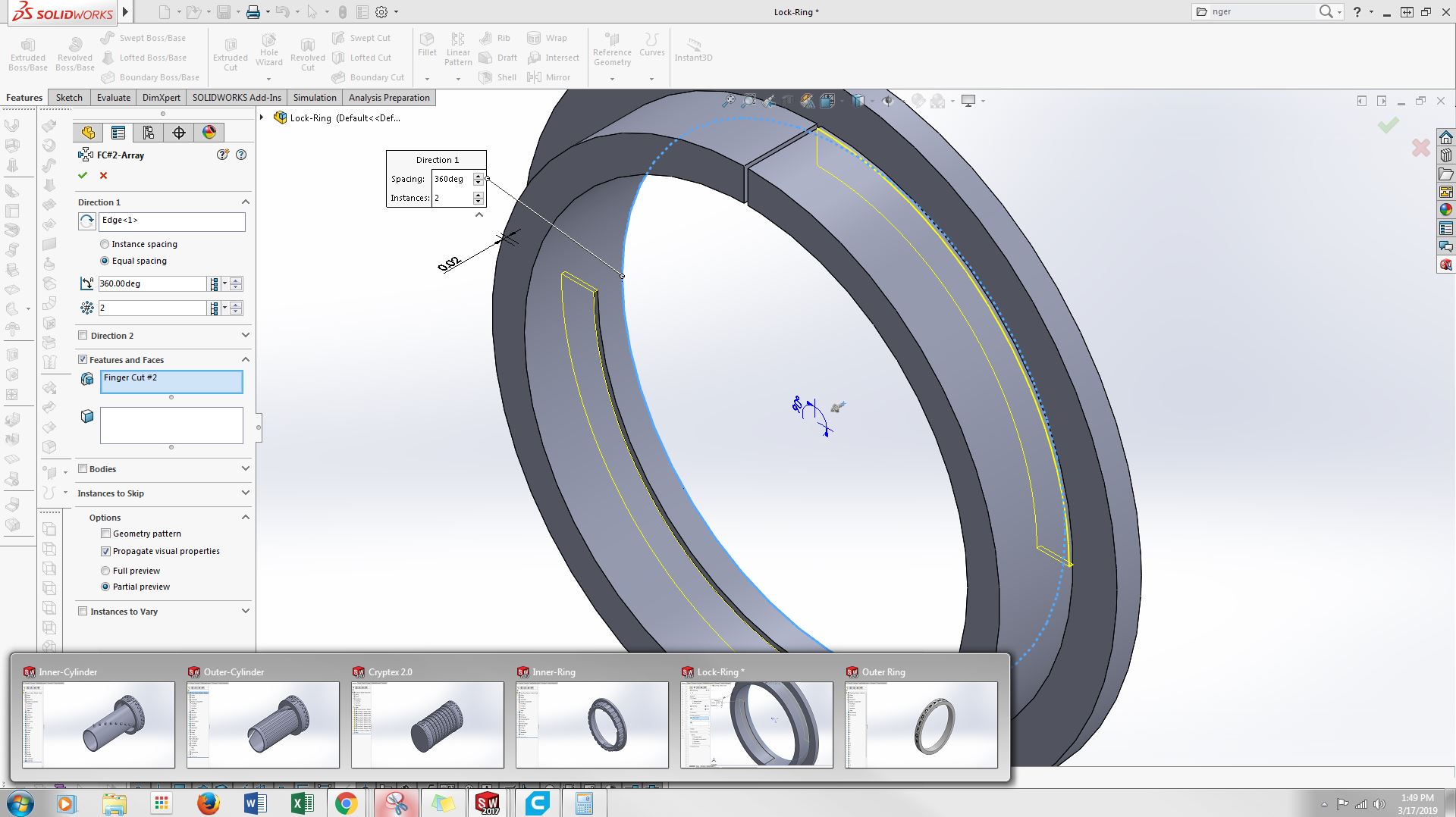Collapse the Options section
Image resolution: width=1456 pixels, height=817 pixels.
[245, 517]
